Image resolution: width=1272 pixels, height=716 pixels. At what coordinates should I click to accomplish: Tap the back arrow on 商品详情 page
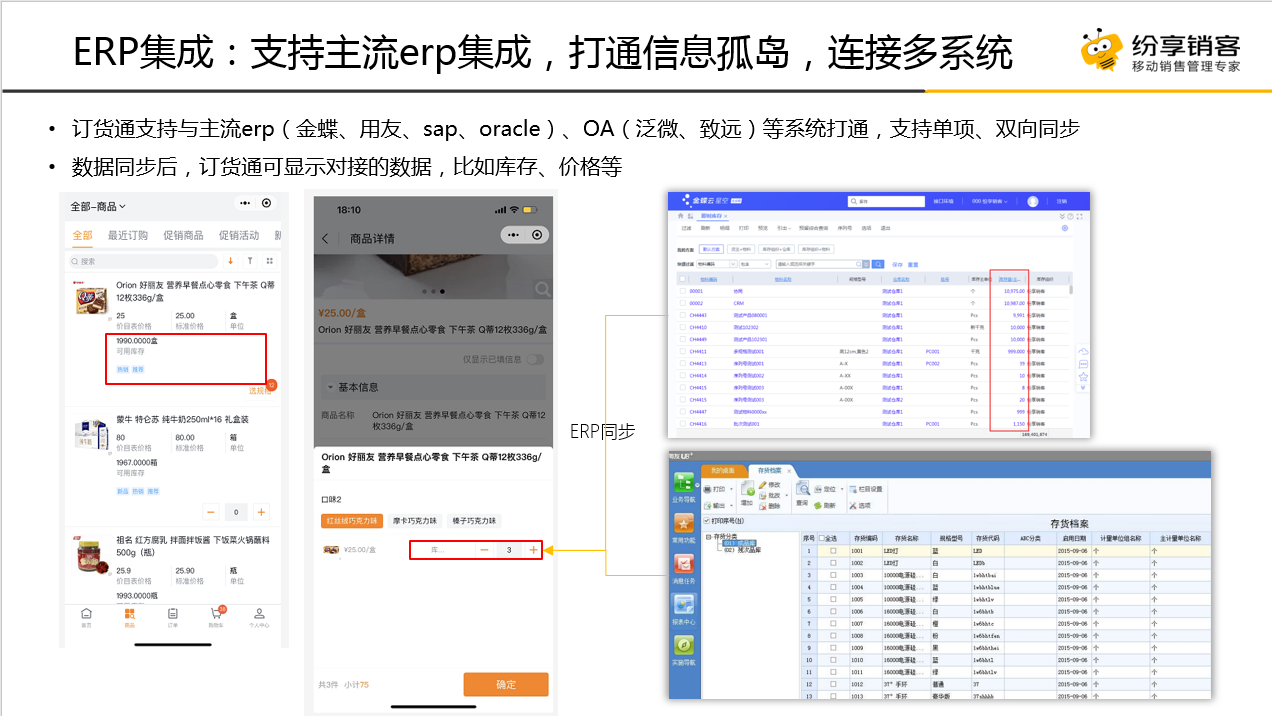click(x=325, y=239)
